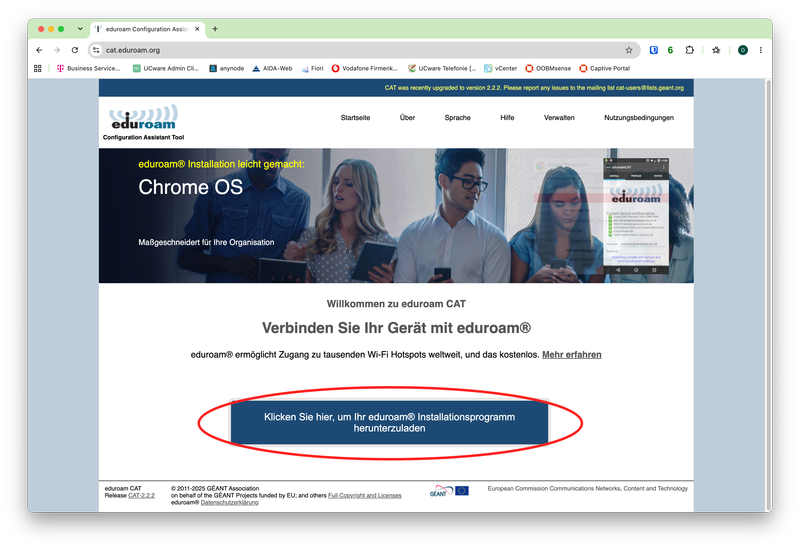Close the eduroam Configuration Assistant tab
Image resolution: width=800 pixels, height=549 pixels.
coord(197,29)
